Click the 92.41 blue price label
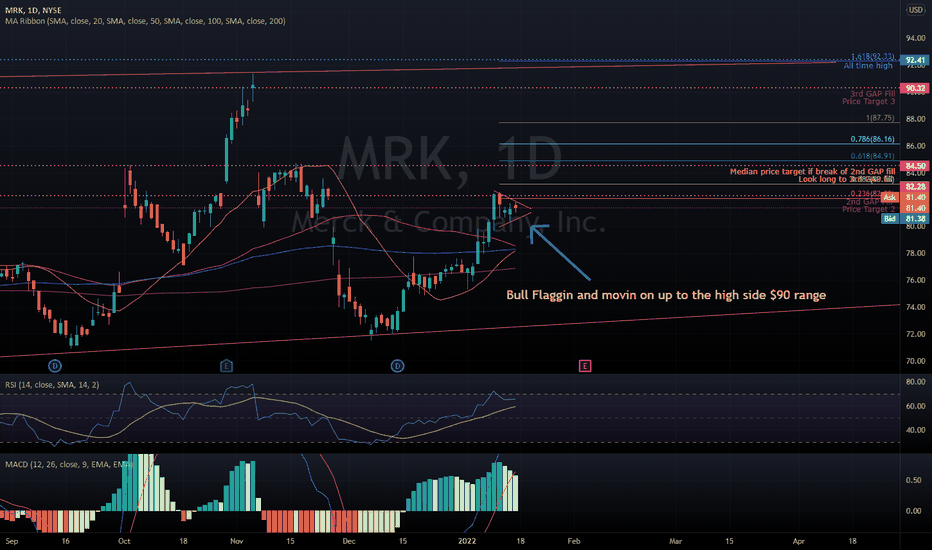This screenshot has height=550, width=932. pos(915,60)
